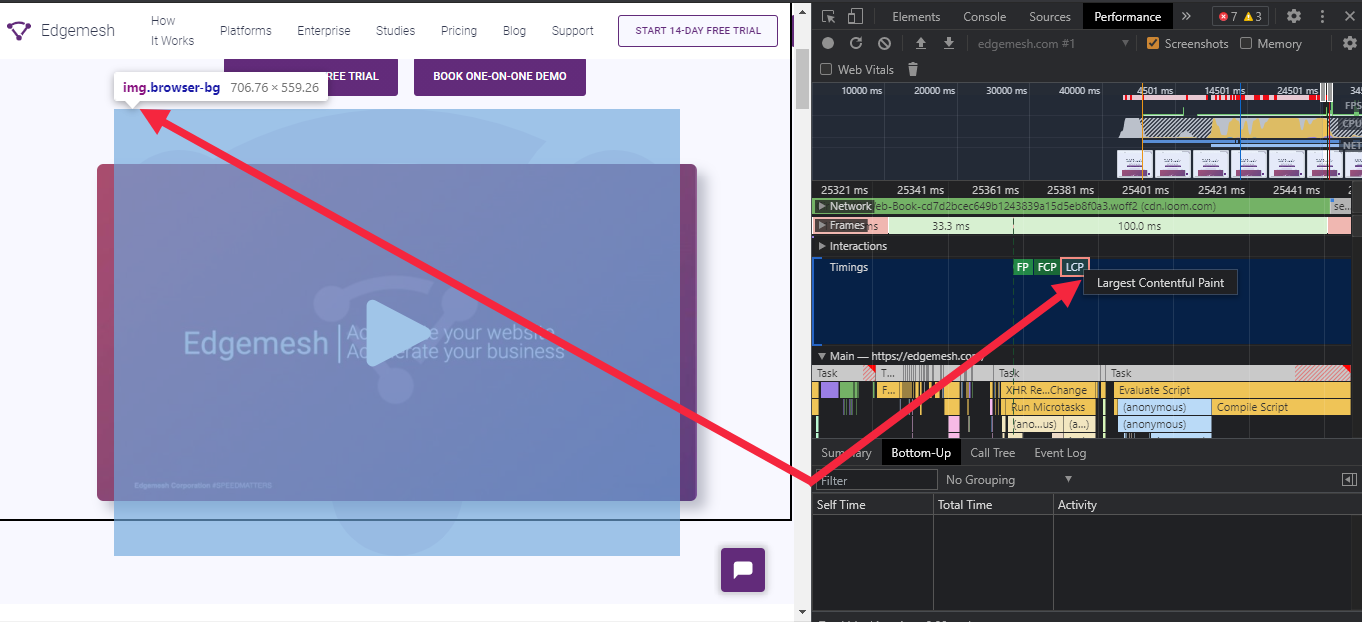1362x622 pixels.
Task: Click the LCP timing marker
Action: (x=1074, y=267)
